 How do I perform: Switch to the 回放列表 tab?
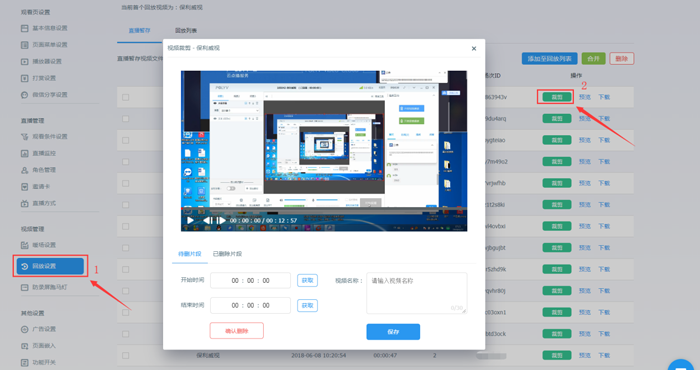(x=186, y=31)
